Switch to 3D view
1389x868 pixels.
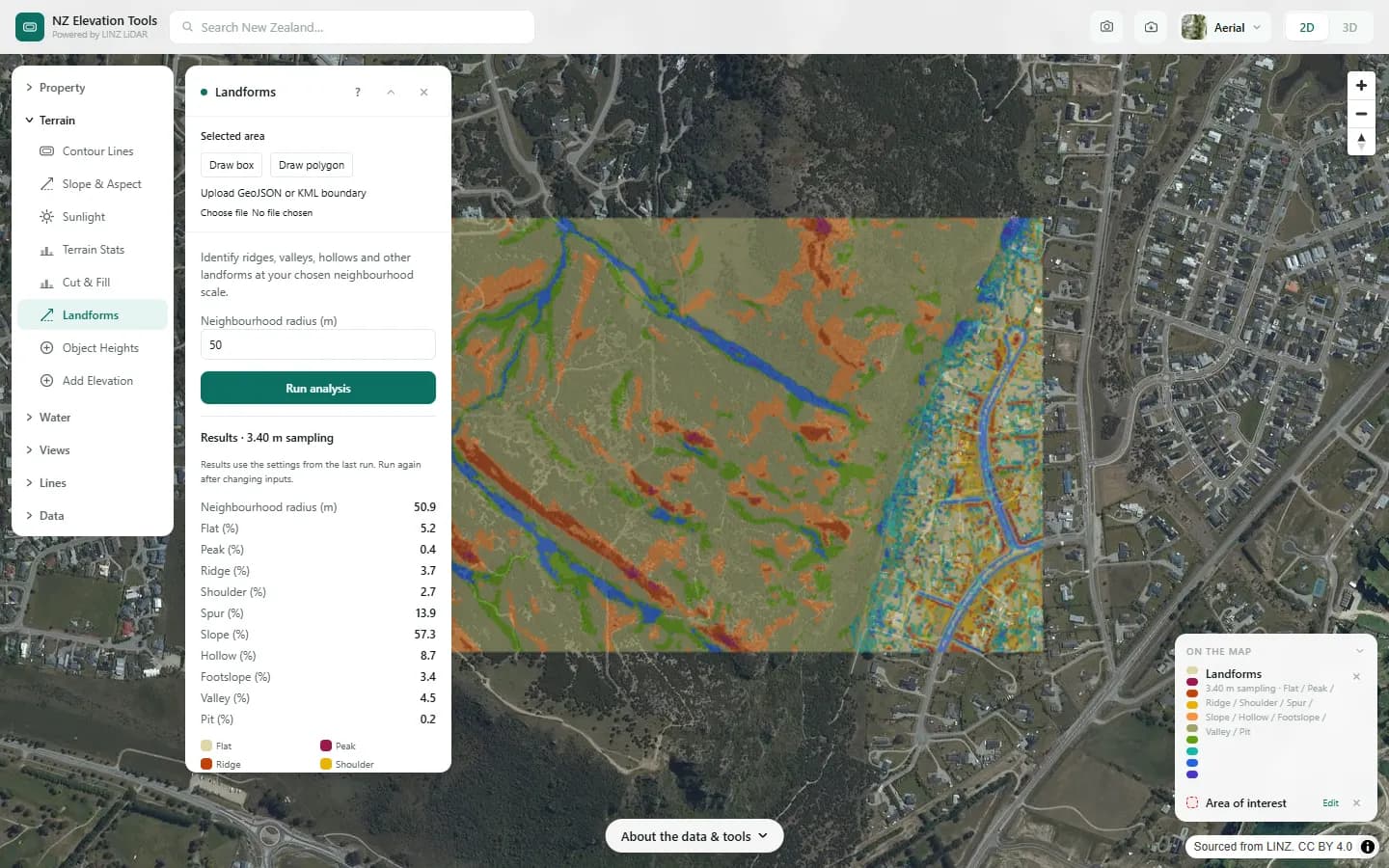(1349, 27)
